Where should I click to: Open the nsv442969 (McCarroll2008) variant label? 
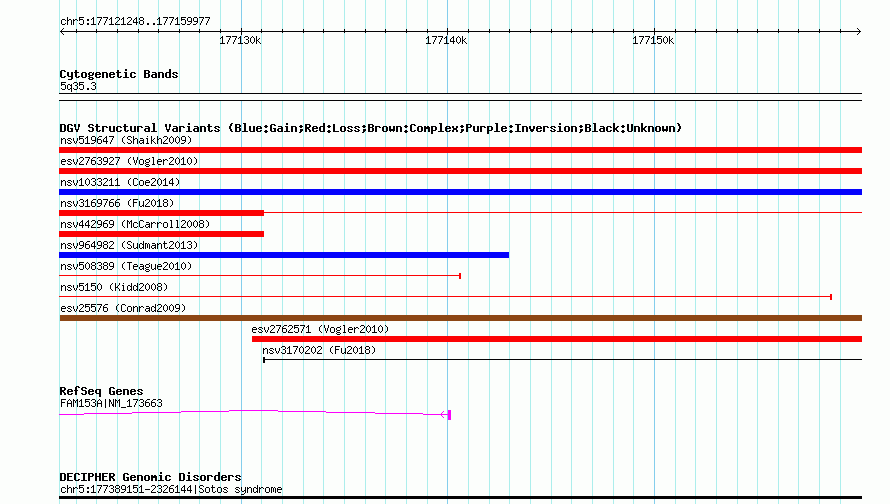coord(135,224)
